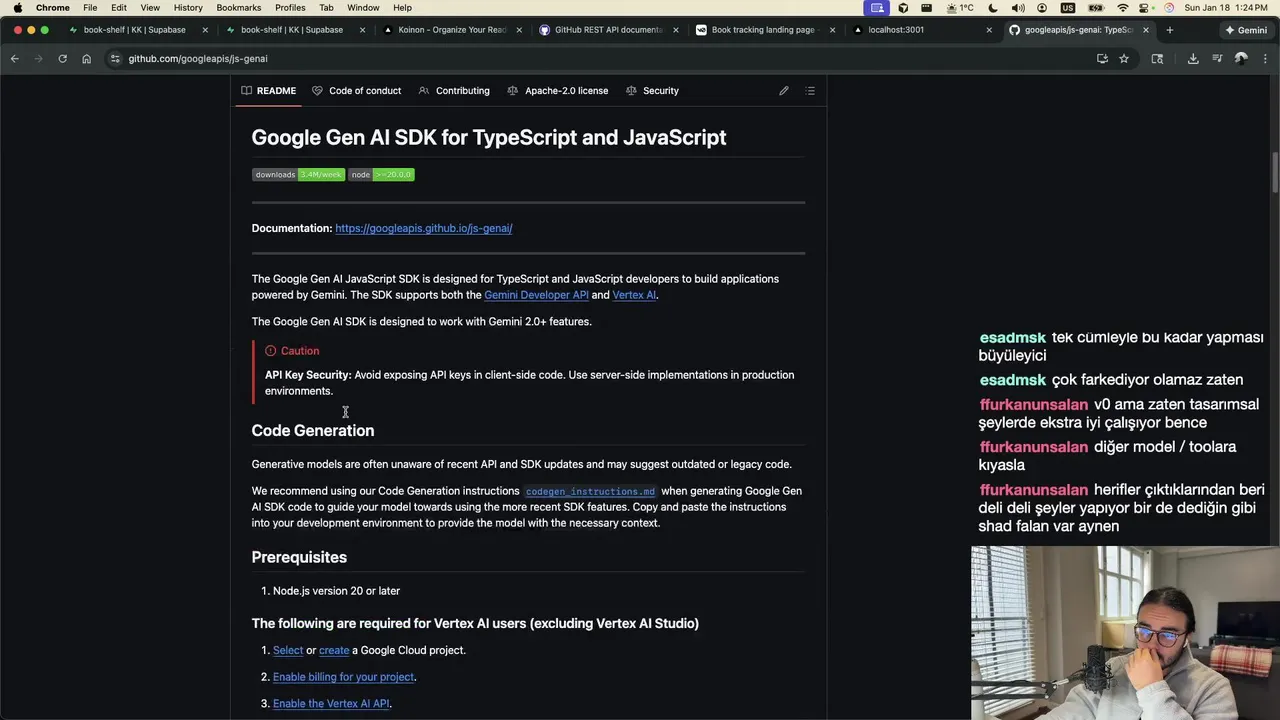The height and width of the screenshot is (720, 1280).
Task: Open the googleapis.github.io/js-genai documentation link
Action: coord(424,228)
